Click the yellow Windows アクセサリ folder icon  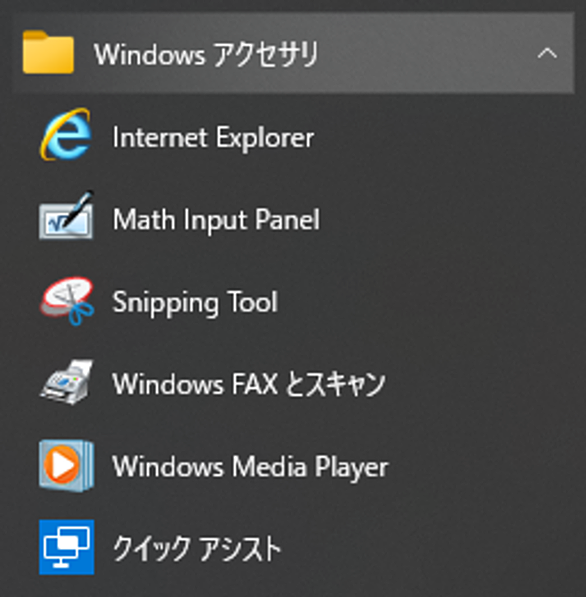(x=48, y=52)
